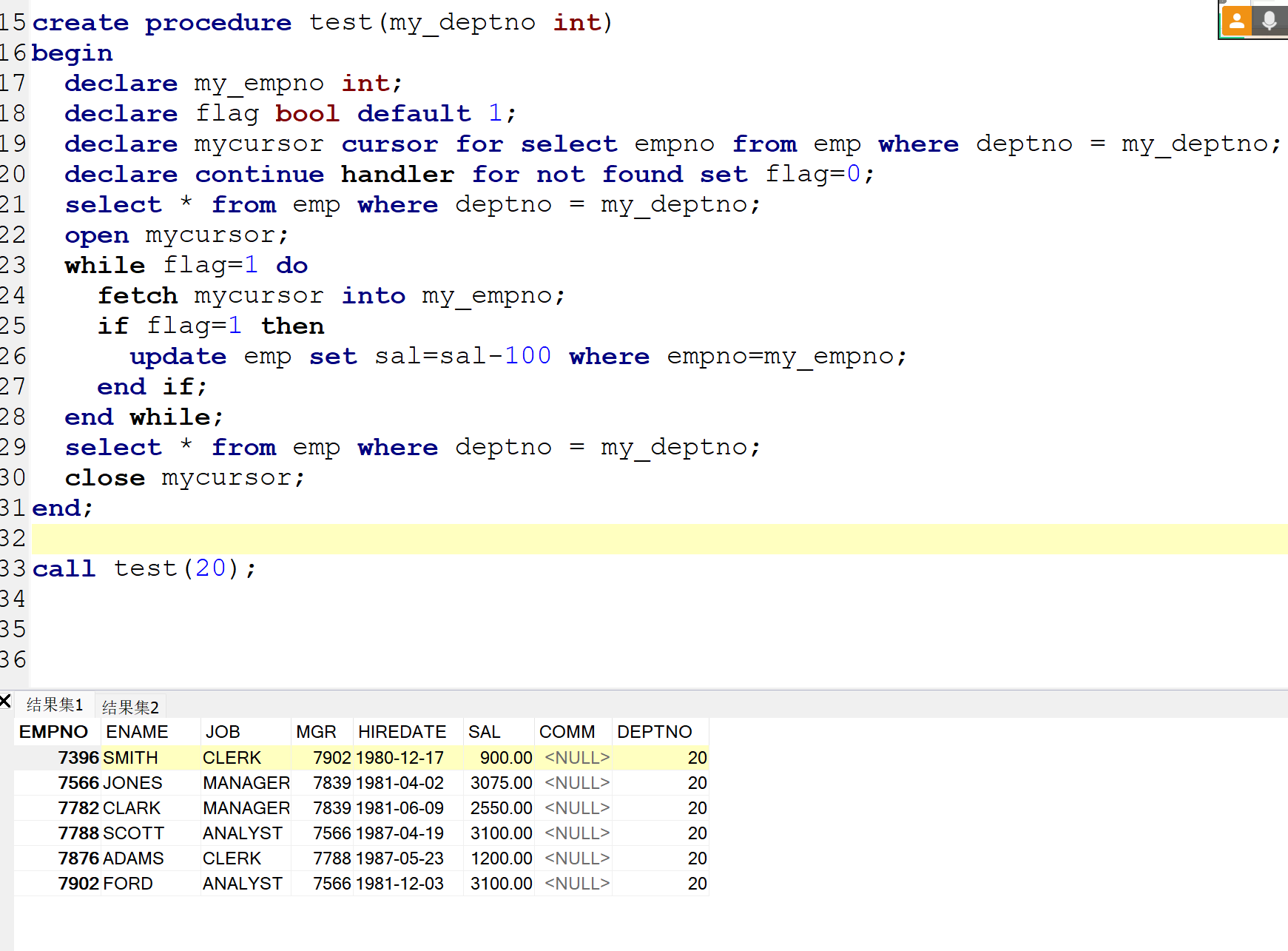Click 'update' keyword on line 26
Screen dimensions: 1288x951
pos(178,357)
